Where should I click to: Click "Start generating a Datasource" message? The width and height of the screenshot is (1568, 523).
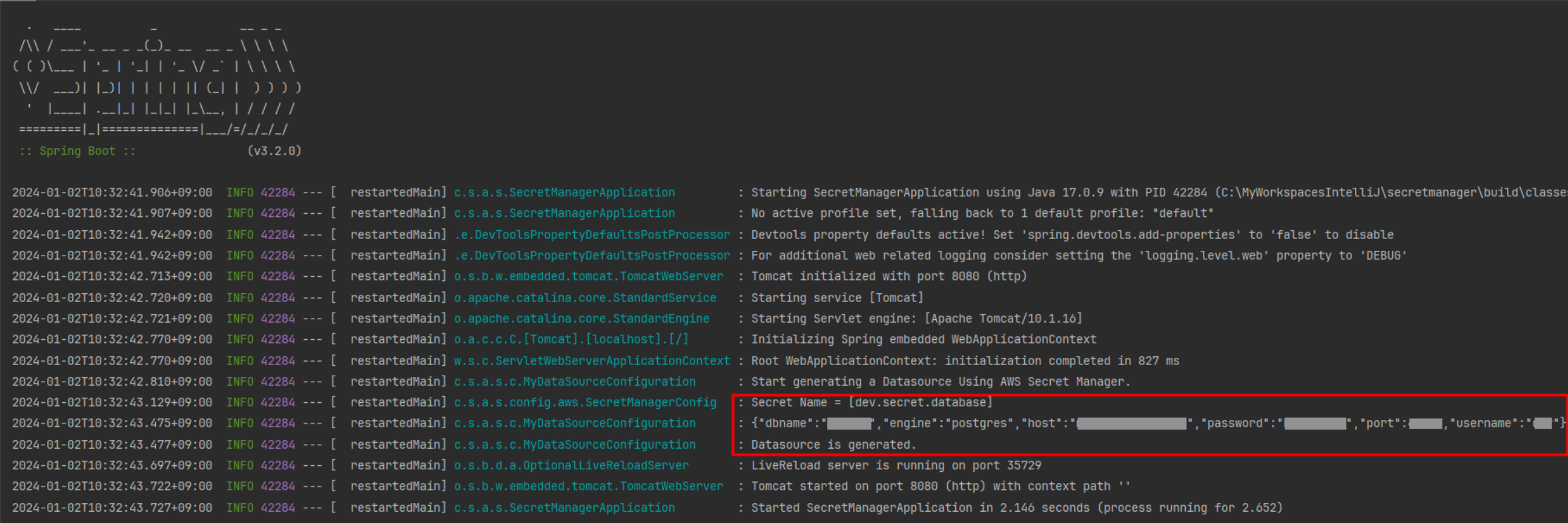[941, 382]
